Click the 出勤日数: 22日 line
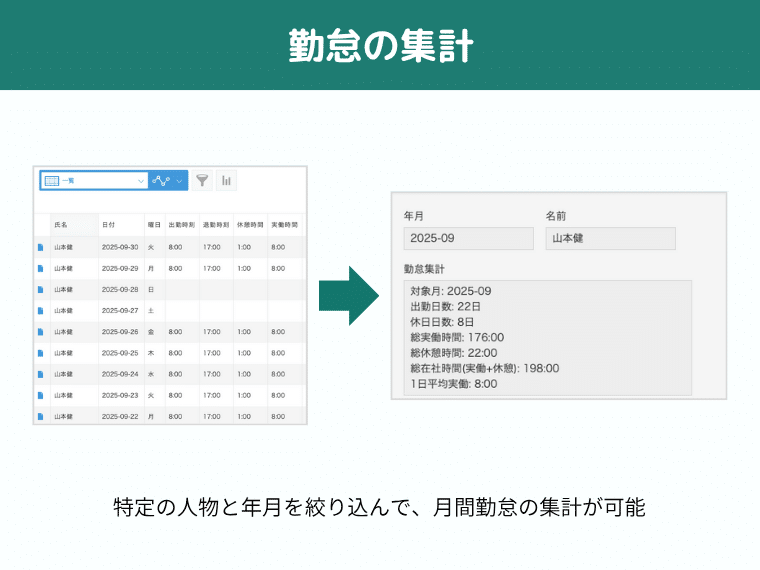 445,307
